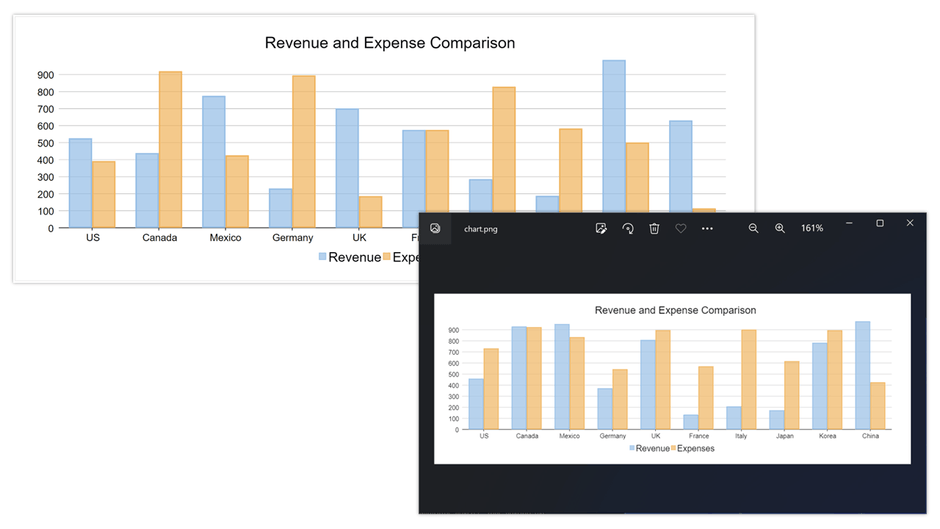Minimize the Photos viewer window

[x=849, y=223]
